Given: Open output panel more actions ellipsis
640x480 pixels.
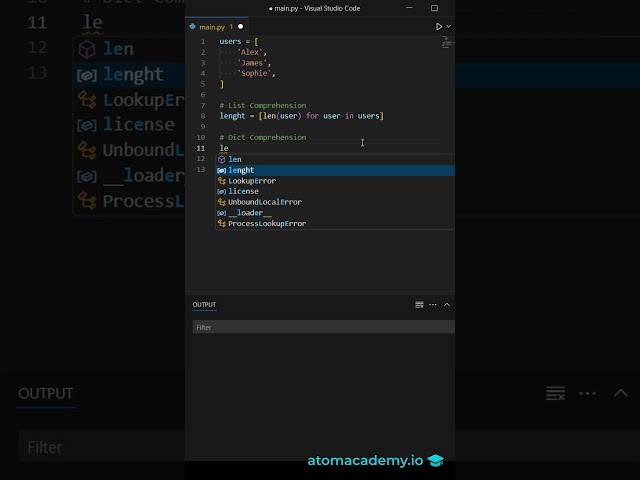Looking at the screenshot, I should [433, 305].
